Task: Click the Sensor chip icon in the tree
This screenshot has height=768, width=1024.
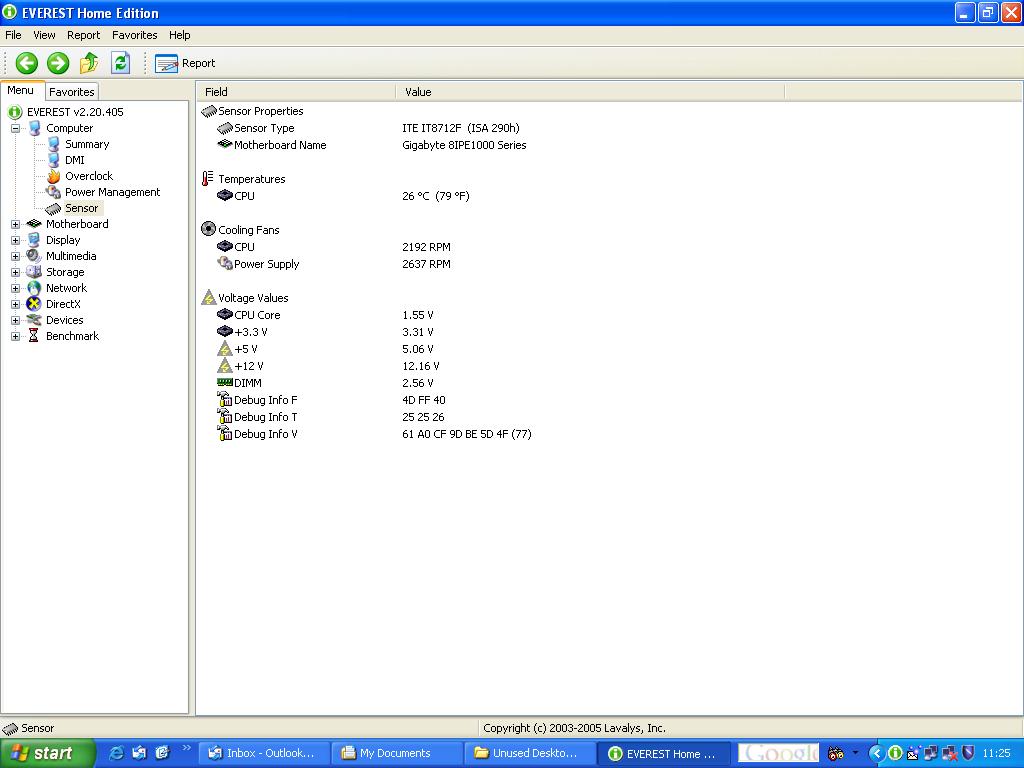Action: (x=54, y=209)
